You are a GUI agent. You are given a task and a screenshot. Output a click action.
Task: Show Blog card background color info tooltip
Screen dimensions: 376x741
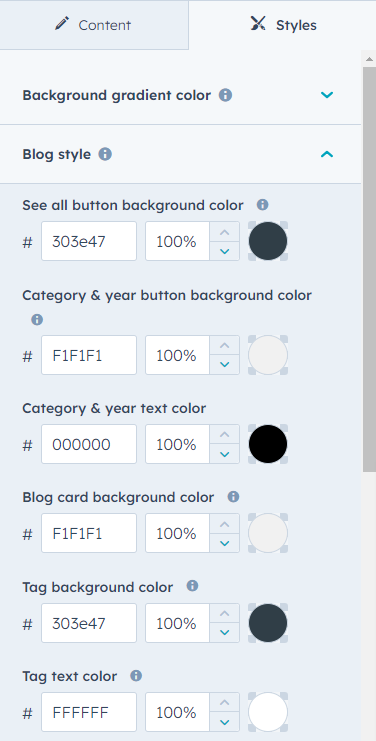point(233,497)
